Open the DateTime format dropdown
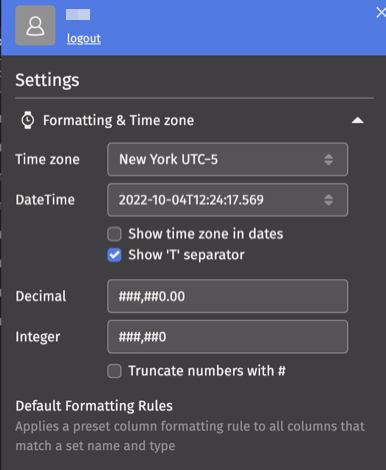This screenshot has height=470, width=386. click(x=228, y=200)
